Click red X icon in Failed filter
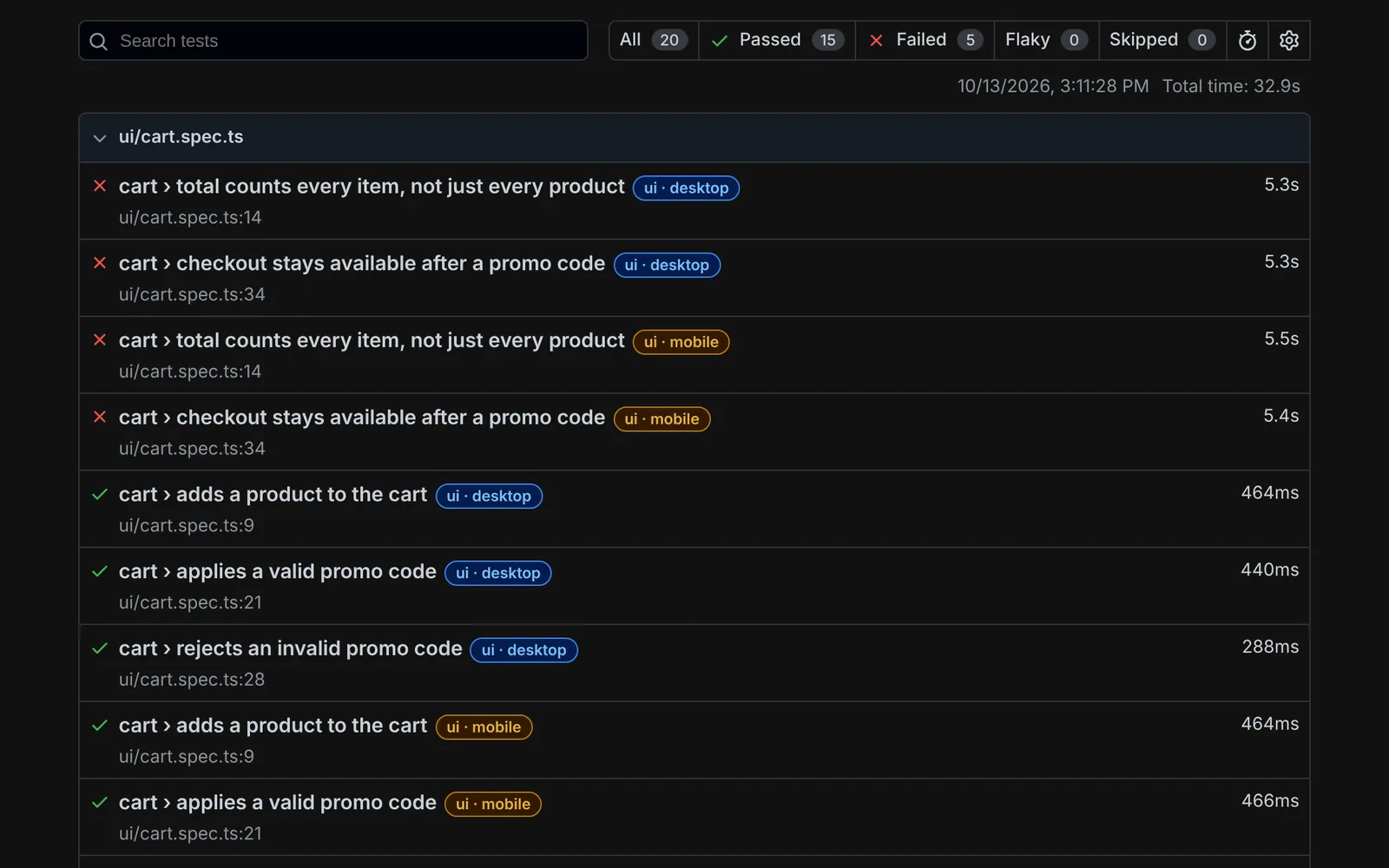 tap(877, 41)
